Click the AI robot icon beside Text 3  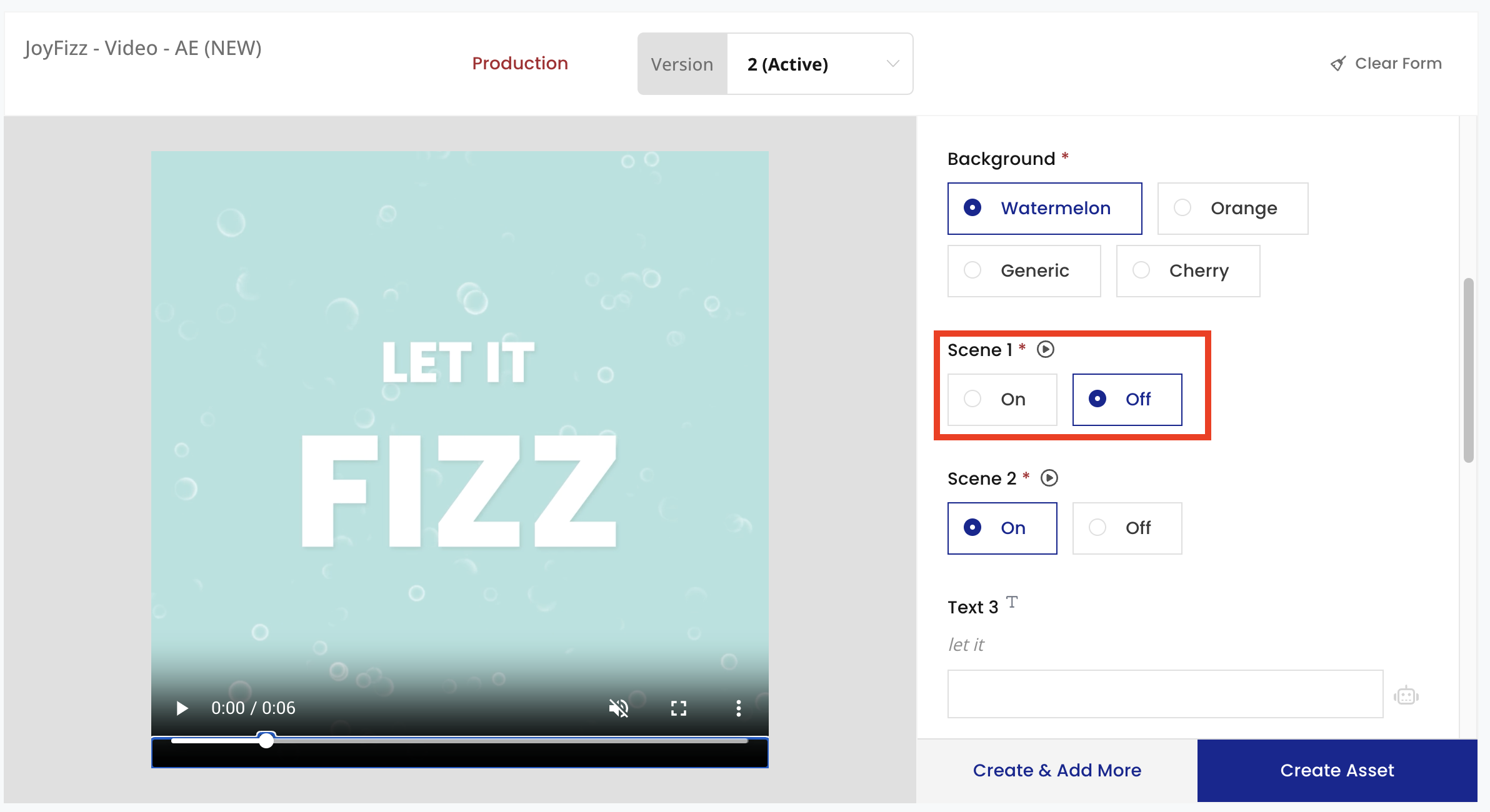[x=1406, y=695]
